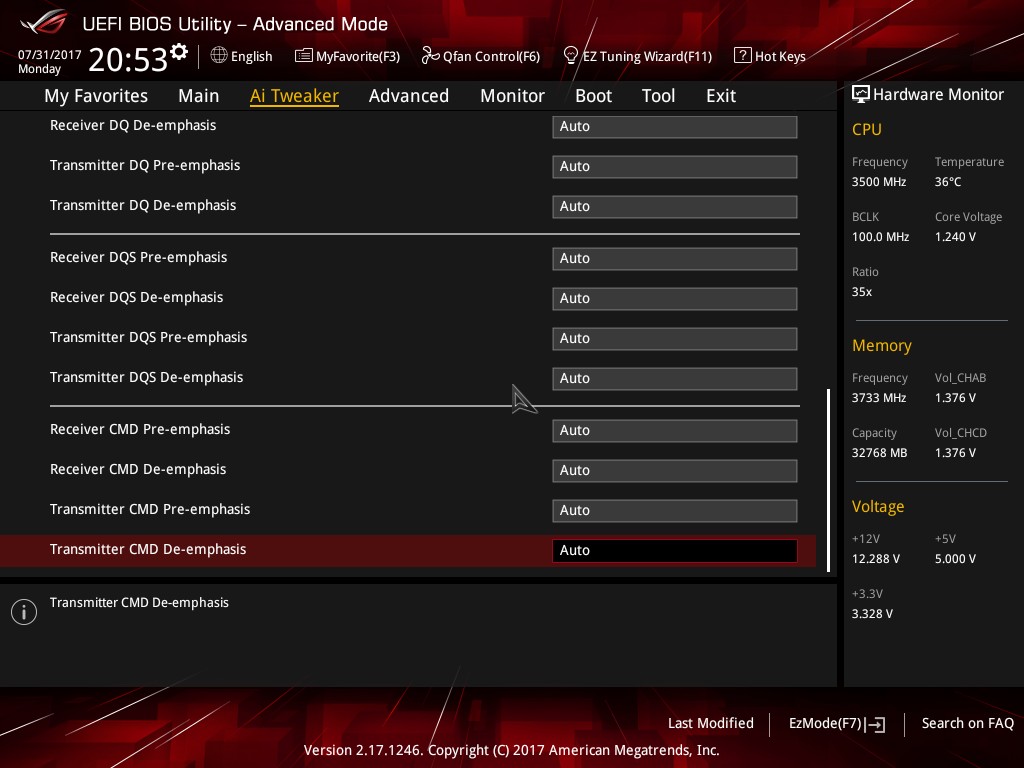Select Receiver DQ De-emphasis label

point(133,125)
